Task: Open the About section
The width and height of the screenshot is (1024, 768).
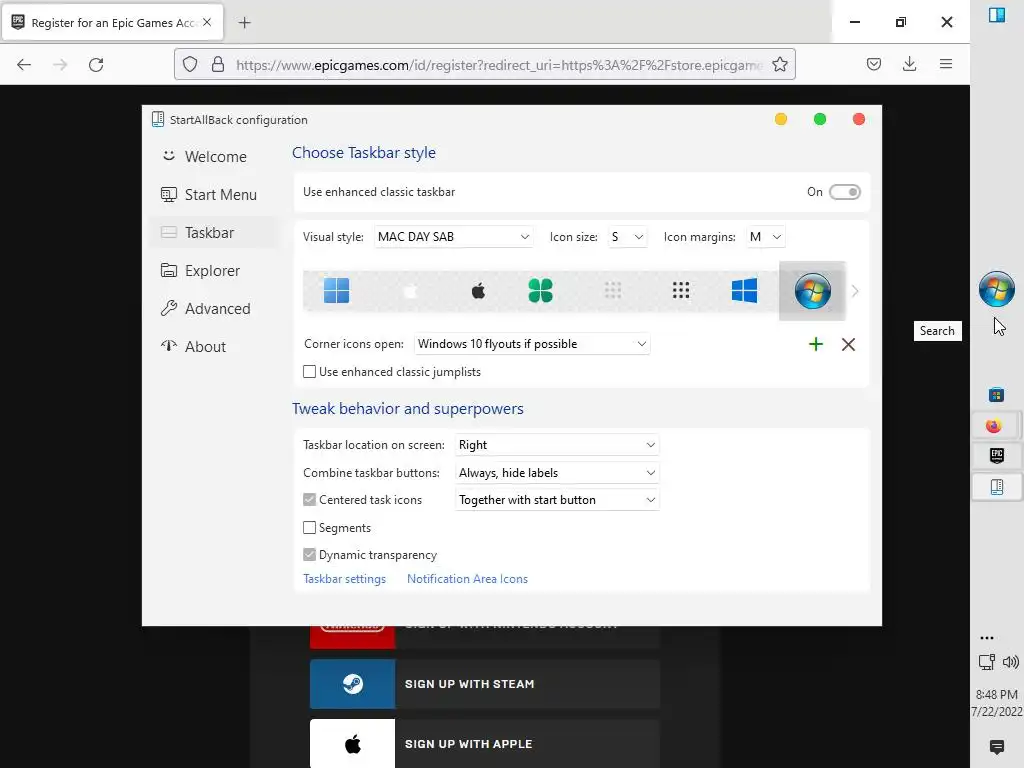Action: pos(213,346)
